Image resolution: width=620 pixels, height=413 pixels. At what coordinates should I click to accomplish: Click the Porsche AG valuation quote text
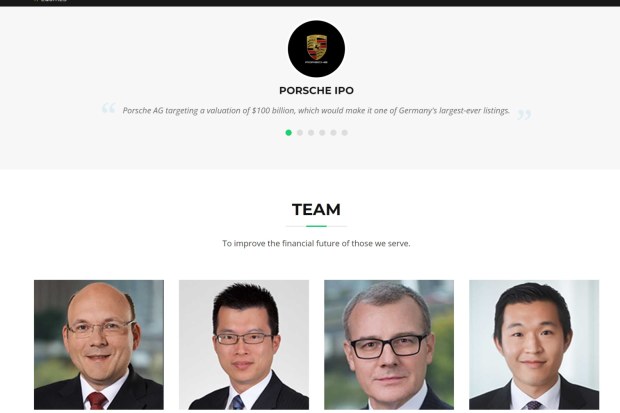(316, 111)
